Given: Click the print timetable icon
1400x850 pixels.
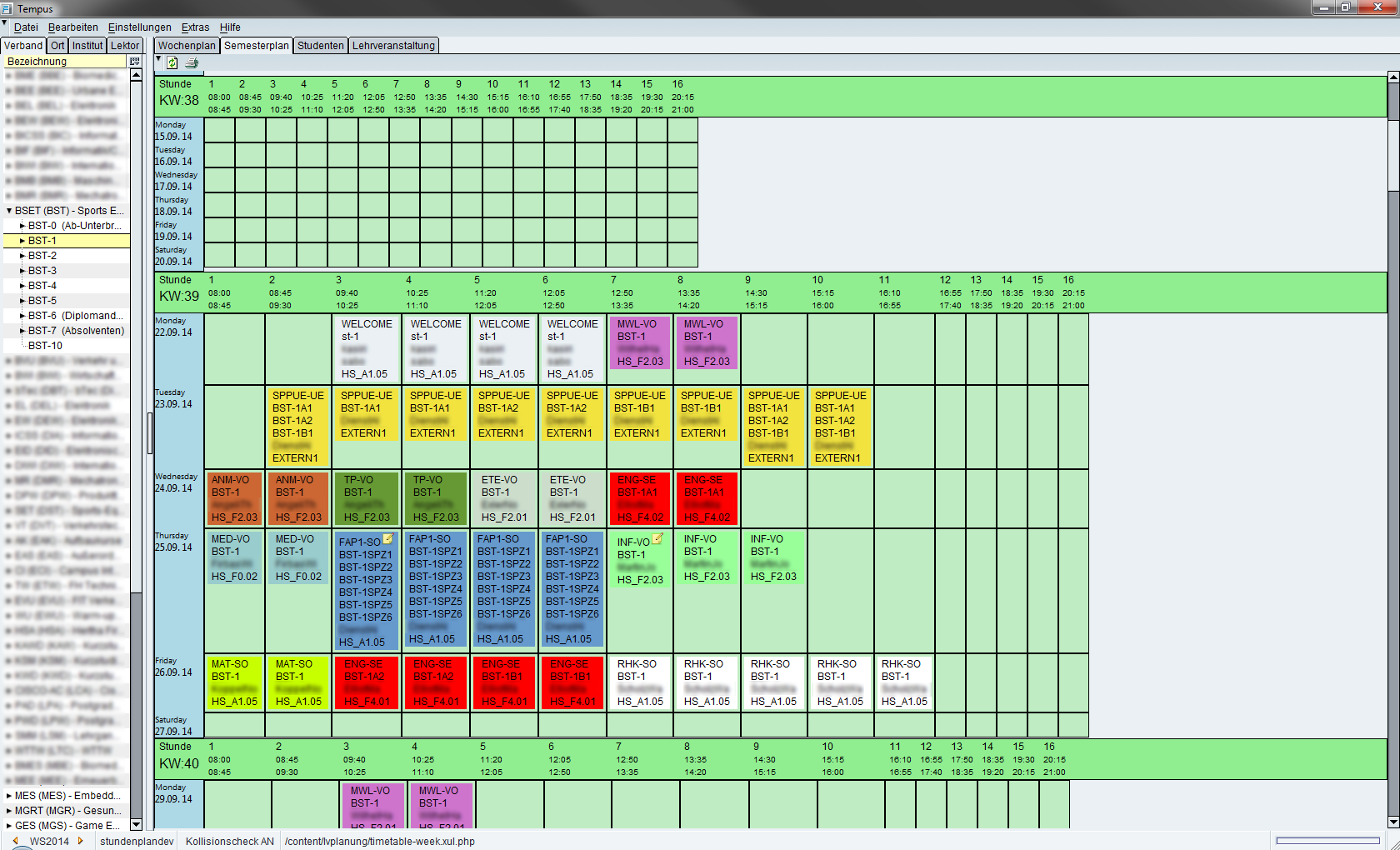Looking at the screenshot, I should 191,62.
